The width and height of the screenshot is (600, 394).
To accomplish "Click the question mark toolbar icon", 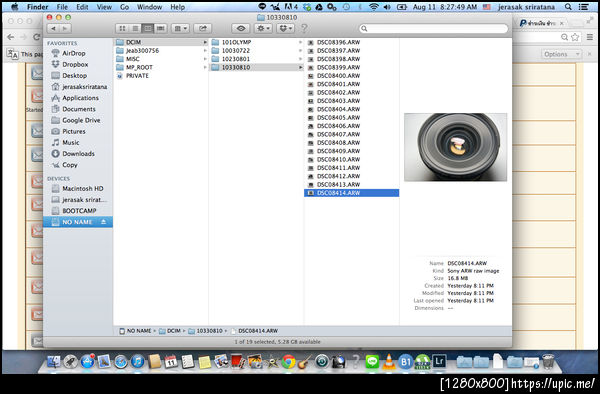I will coord(304,28).
